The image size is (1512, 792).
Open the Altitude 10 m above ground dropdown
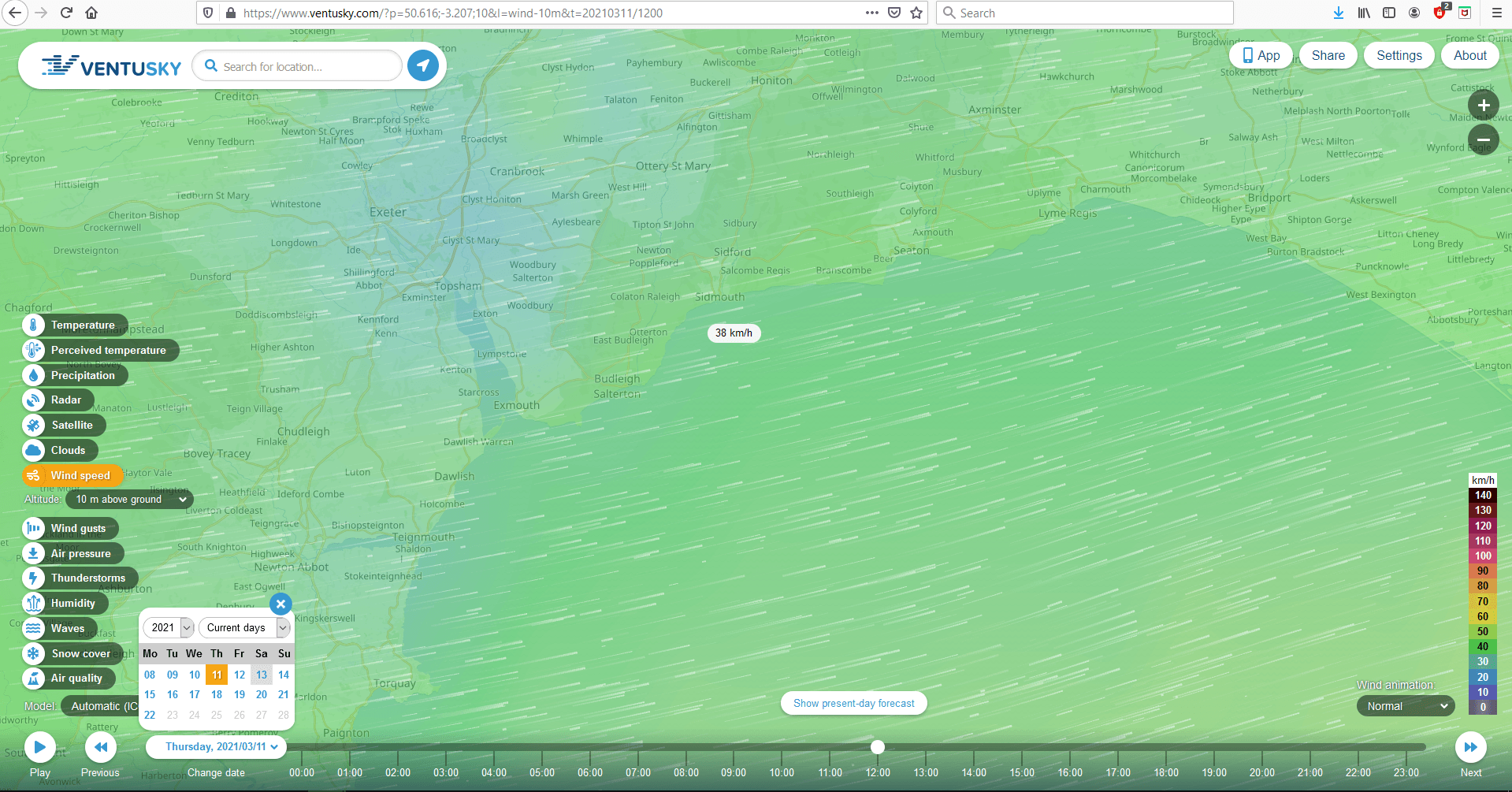tap(130, 500)
